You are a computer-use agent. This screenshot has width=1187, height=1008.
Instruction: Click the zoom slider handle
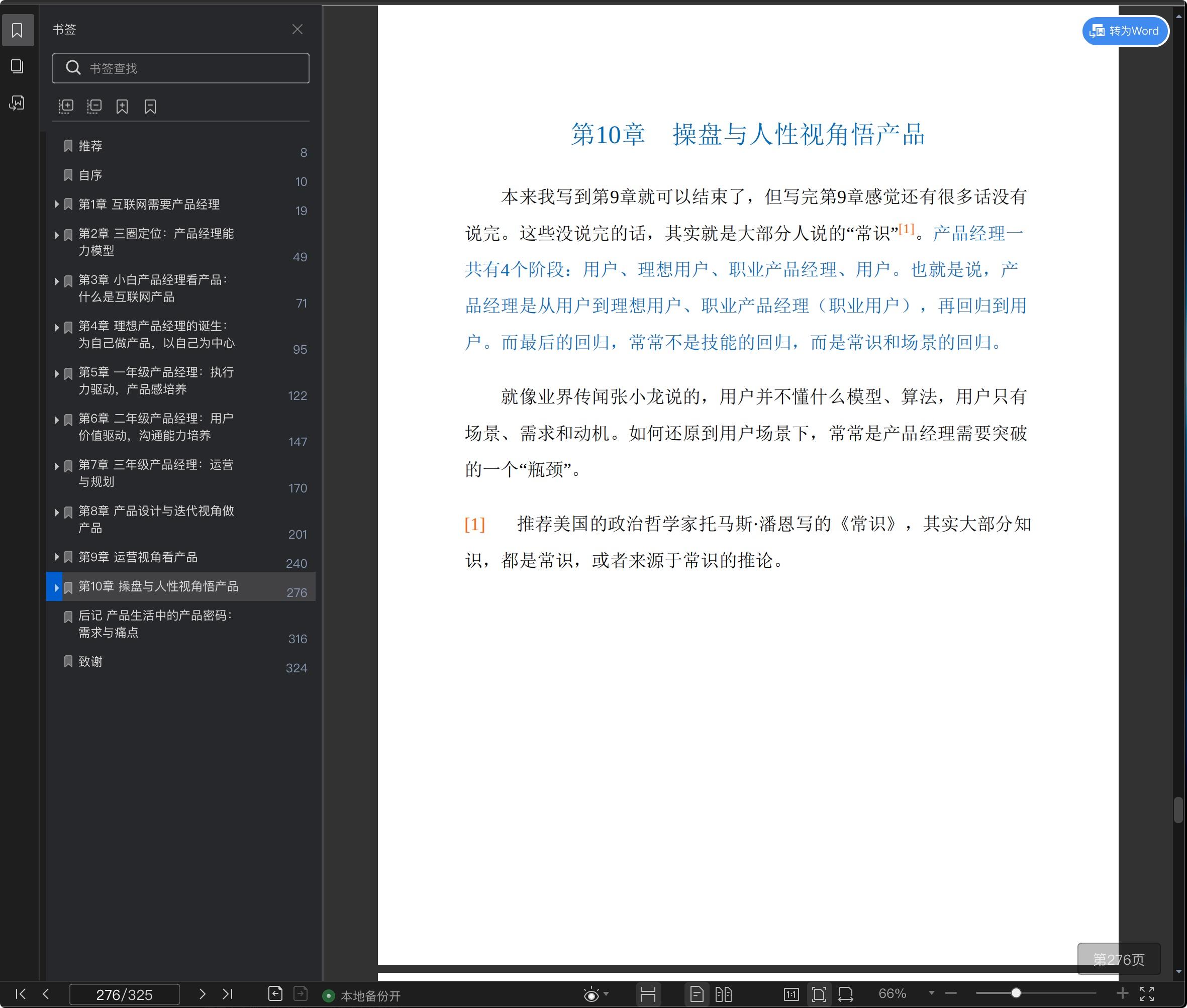1016,993
